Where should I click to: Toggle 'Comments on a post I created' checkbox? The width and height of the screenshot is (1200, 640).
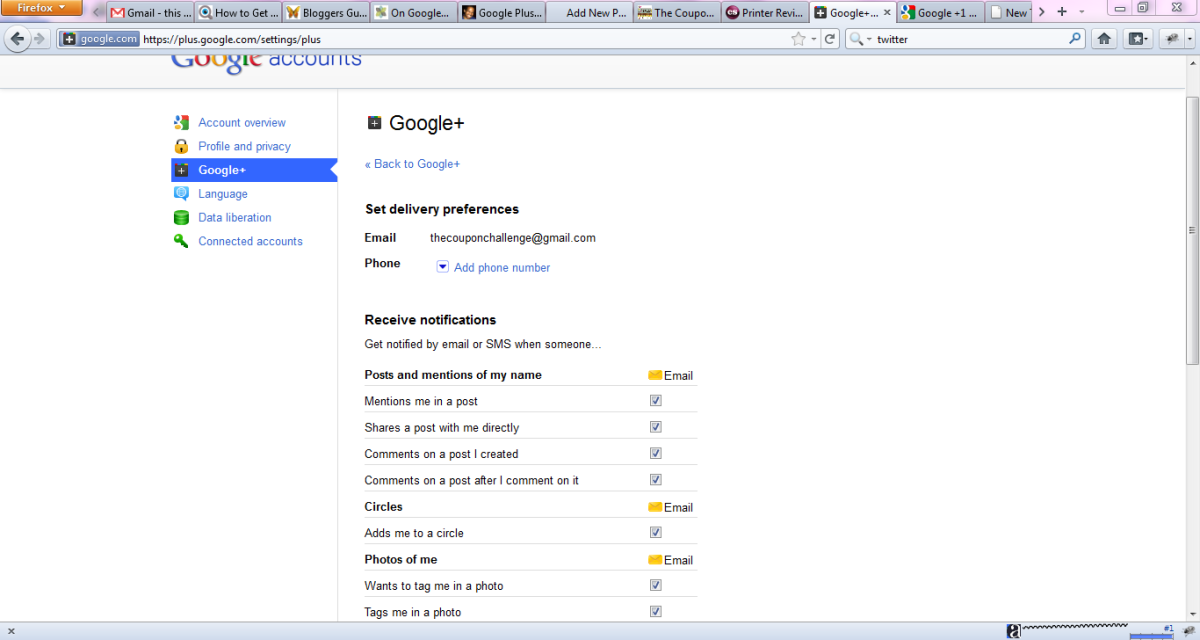click(x=656, y=453)
